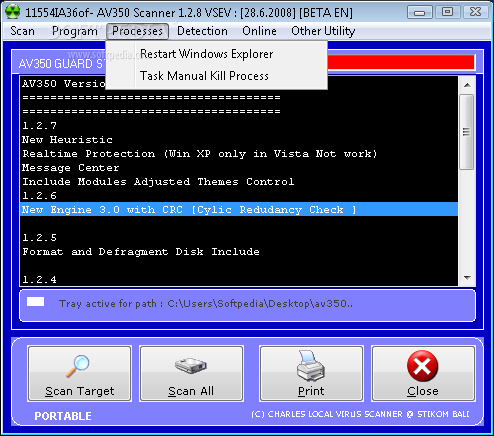Open the Program menu
This screenshot has height=436, width=494.
(x=75, y=31)
